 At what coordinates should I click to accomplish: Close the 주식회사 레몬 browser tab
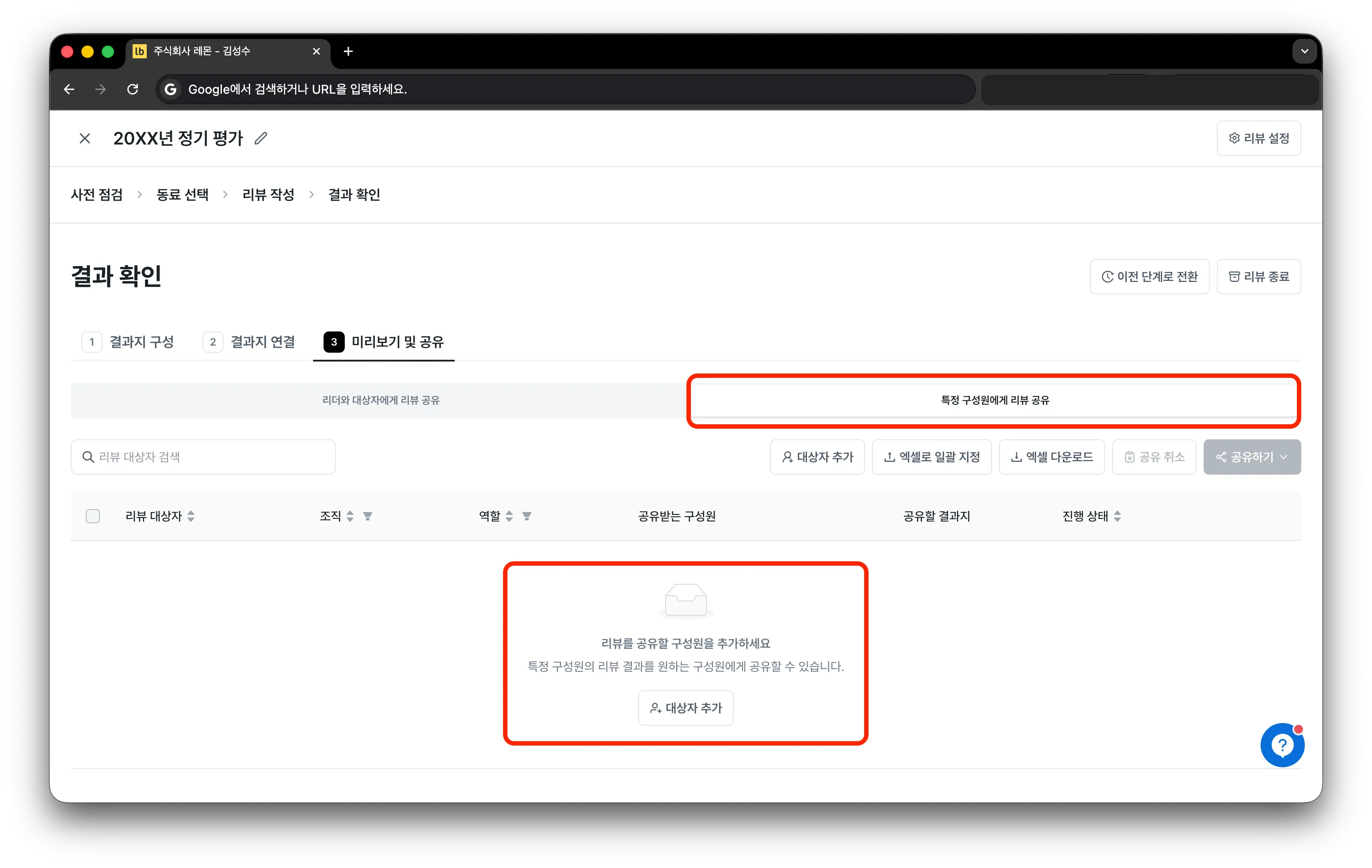(x=317, y=51)
